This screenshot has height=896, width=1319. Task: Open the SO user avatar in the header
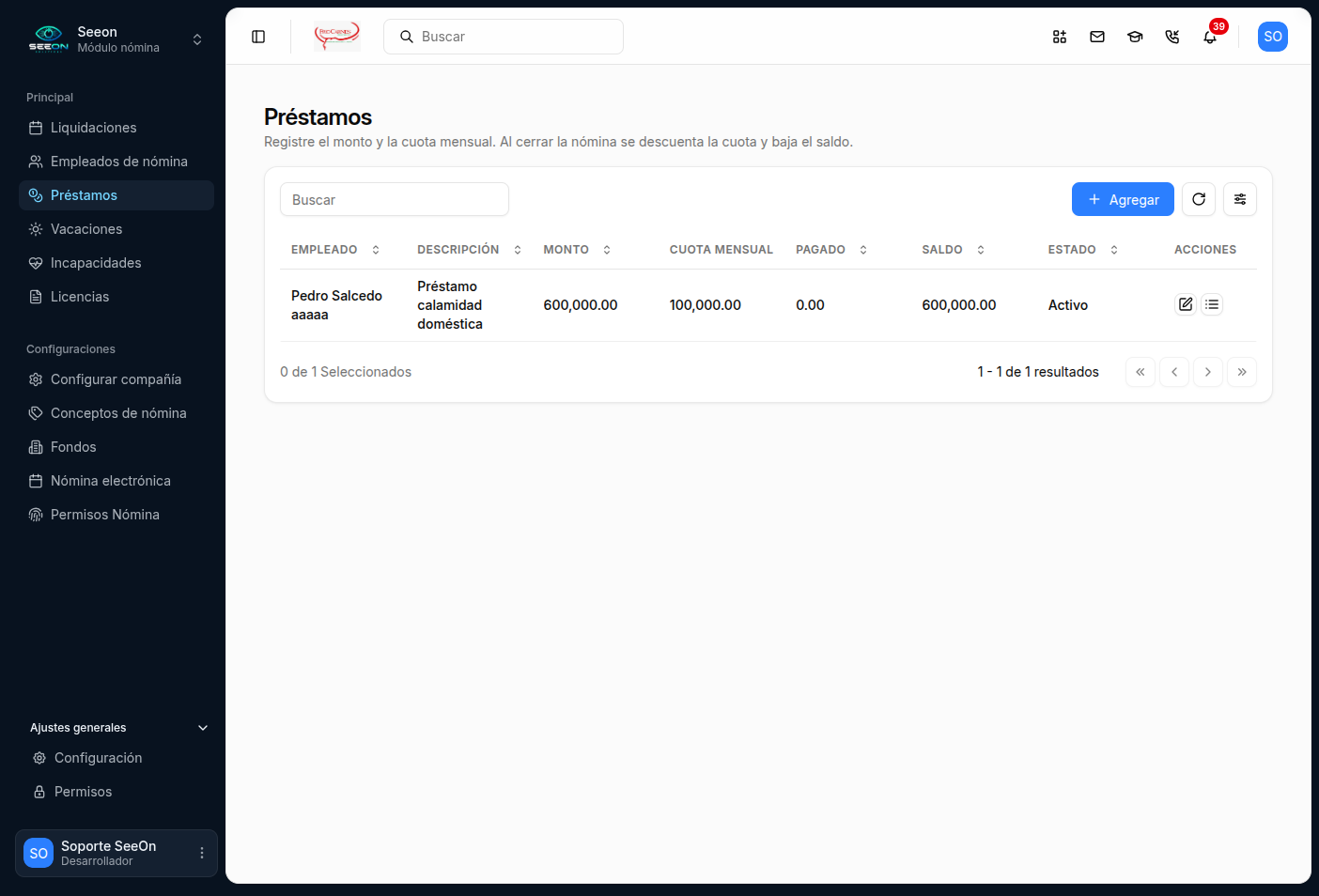(x=1273, y=37)
